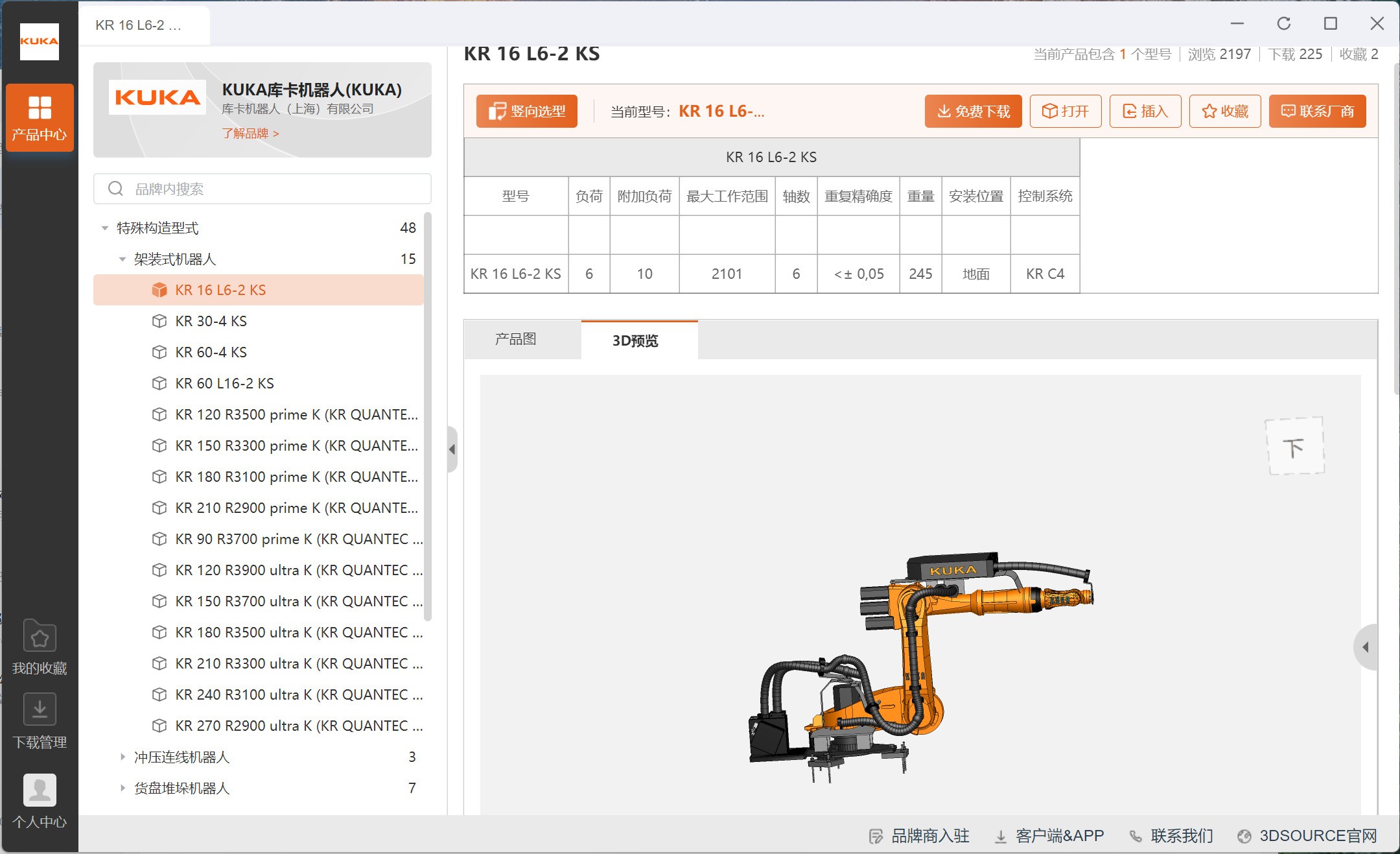Click the search magnifier icon in 品牌内搜索
This screenshot has width=1400, height=854.
coord(115,189)
